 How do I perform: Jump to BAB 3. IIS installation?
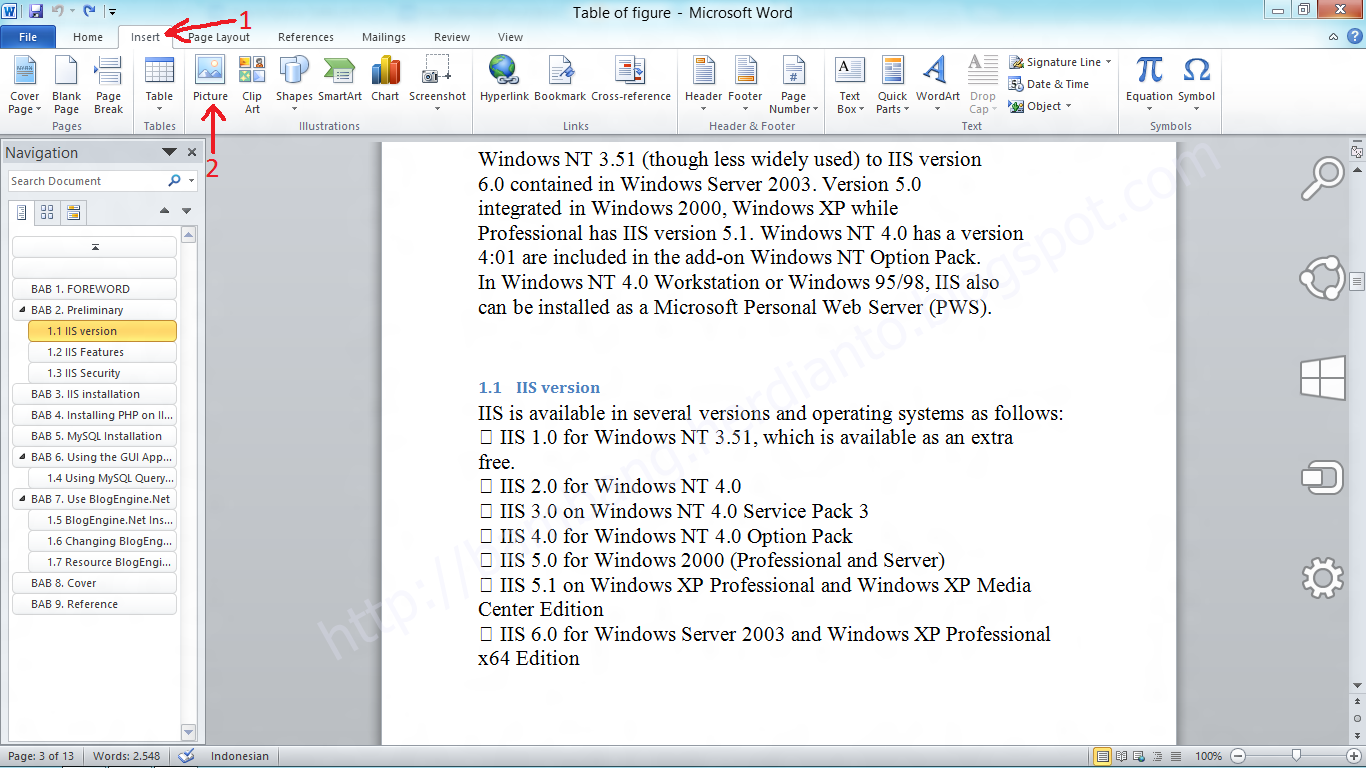pos(95,394)
